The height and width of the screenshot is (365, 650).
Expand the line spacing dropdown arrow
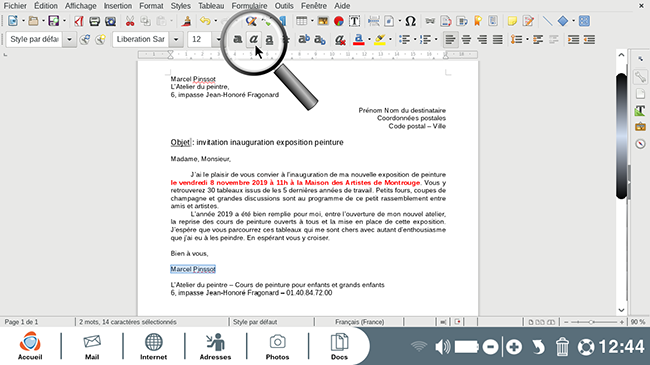click(x=527, y=39)
